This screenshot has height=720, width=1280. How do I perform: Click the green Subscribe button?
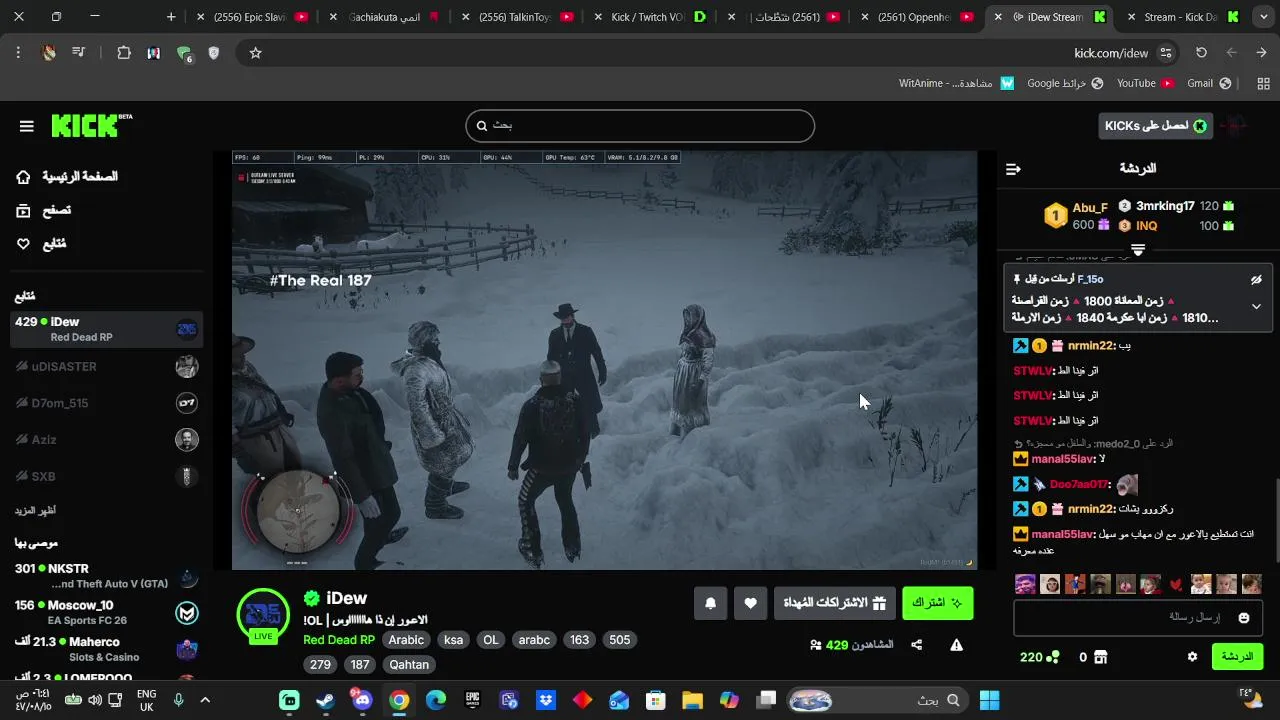point(937,603)
